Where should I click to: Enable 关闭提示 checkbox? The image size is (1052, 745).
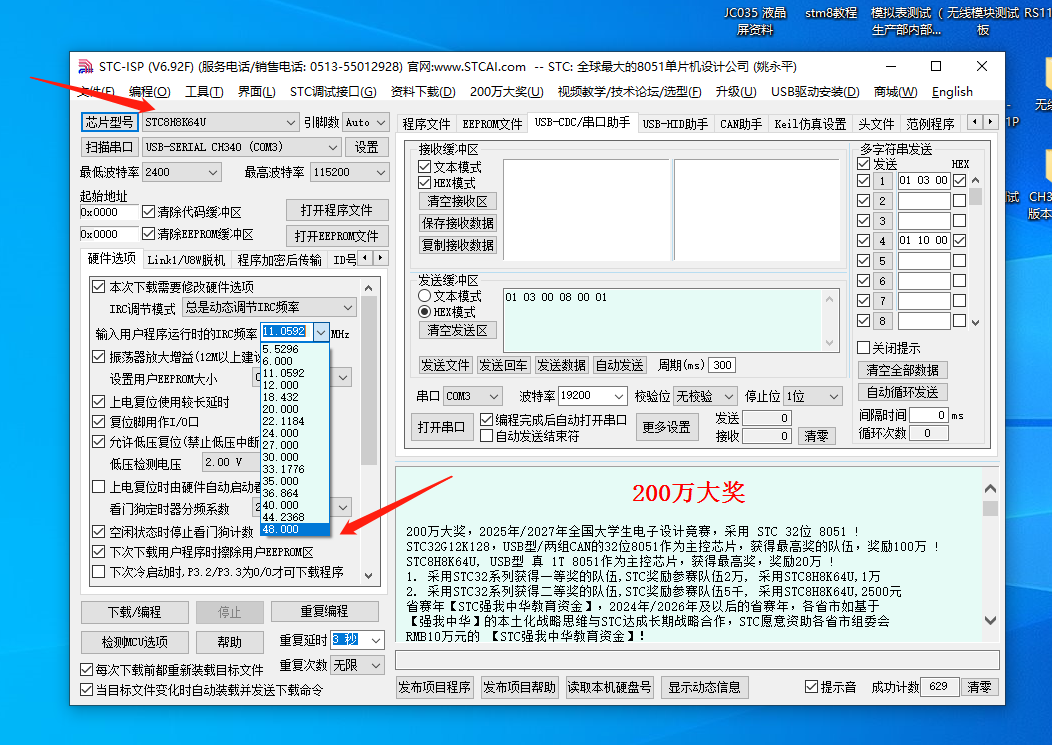(863, 348)
